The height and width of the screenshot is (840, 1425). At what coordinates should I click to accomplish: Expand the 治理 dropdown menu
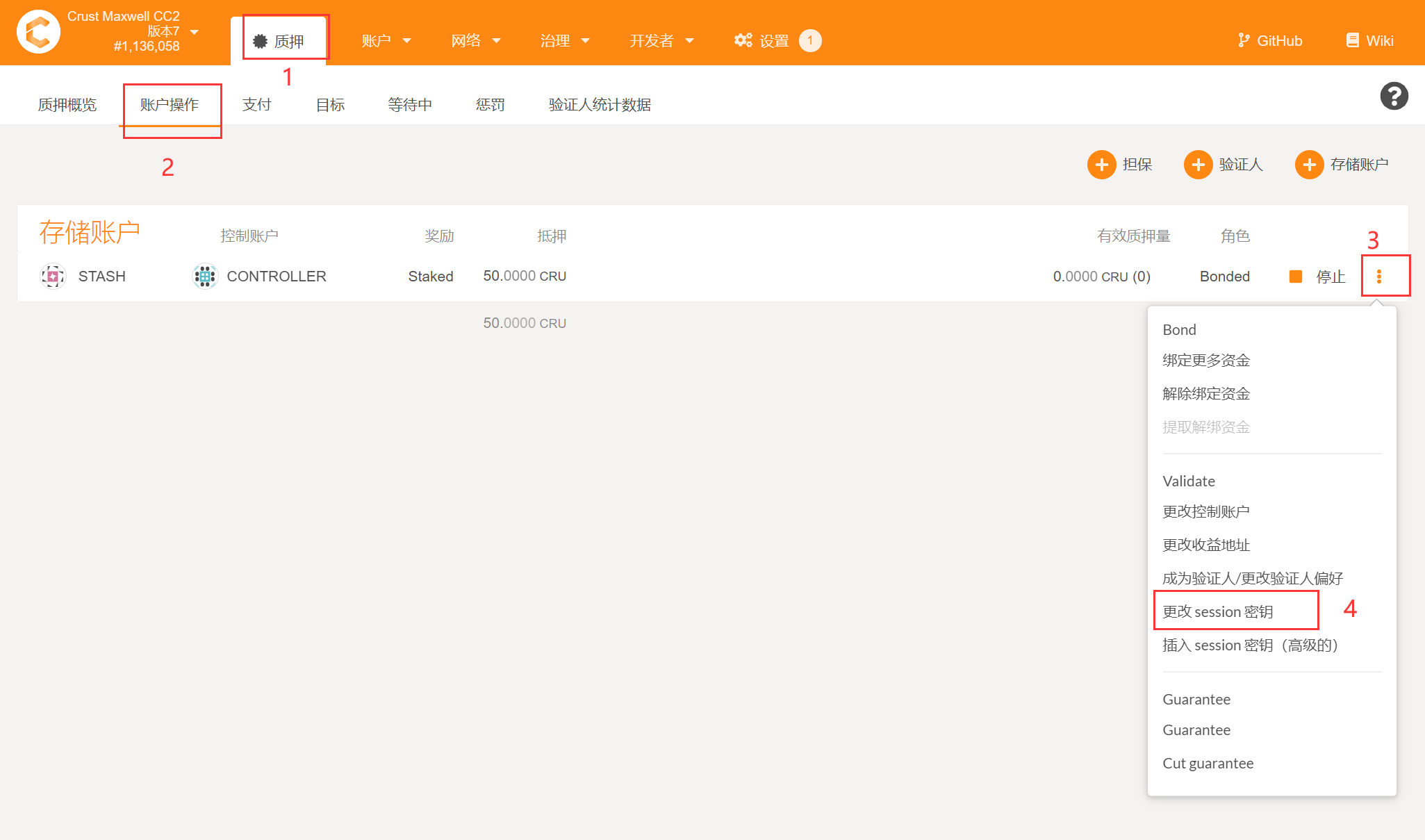click(x=564, y=41)
